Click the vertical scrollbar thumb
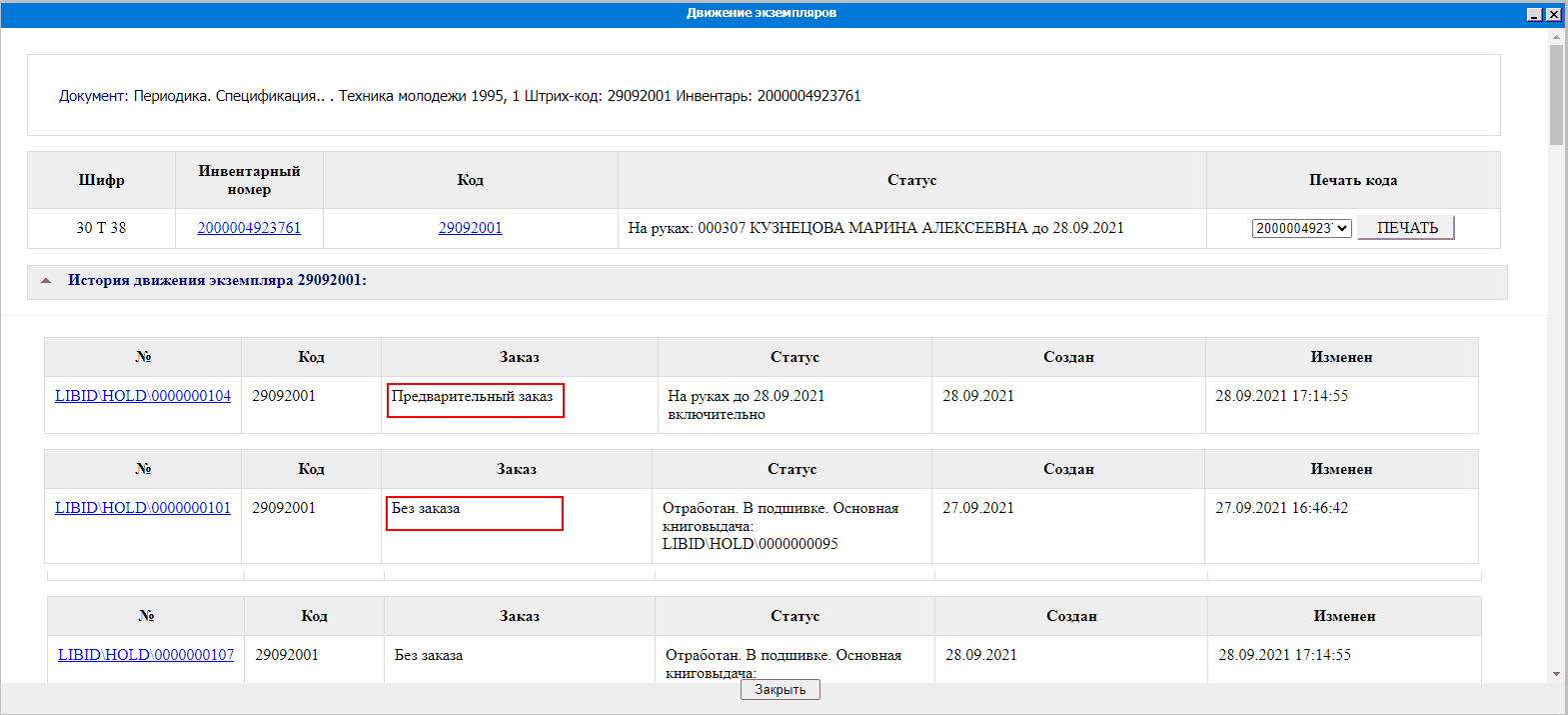Screen dimensions: 1568x715 click(1556, 95)
